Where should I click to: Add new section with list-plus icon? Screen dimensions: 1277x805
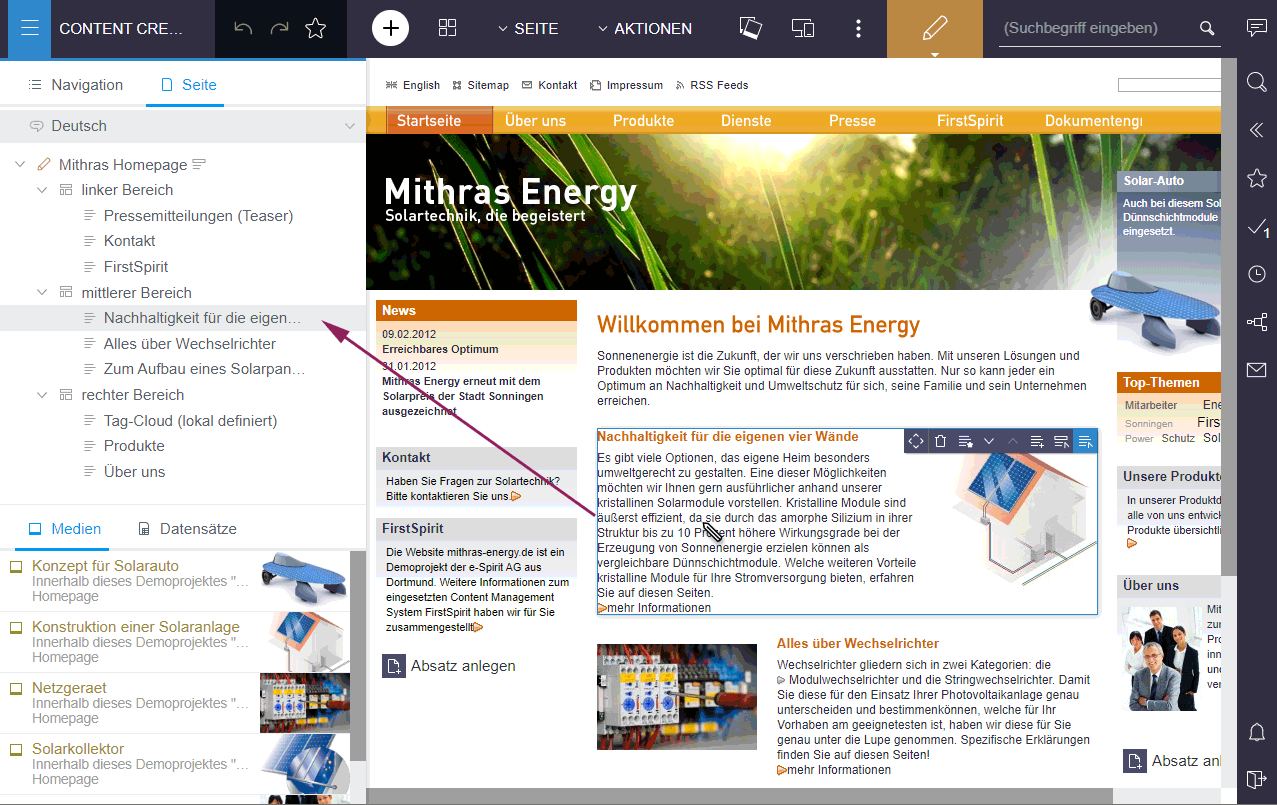click(x=1037, y=441)
